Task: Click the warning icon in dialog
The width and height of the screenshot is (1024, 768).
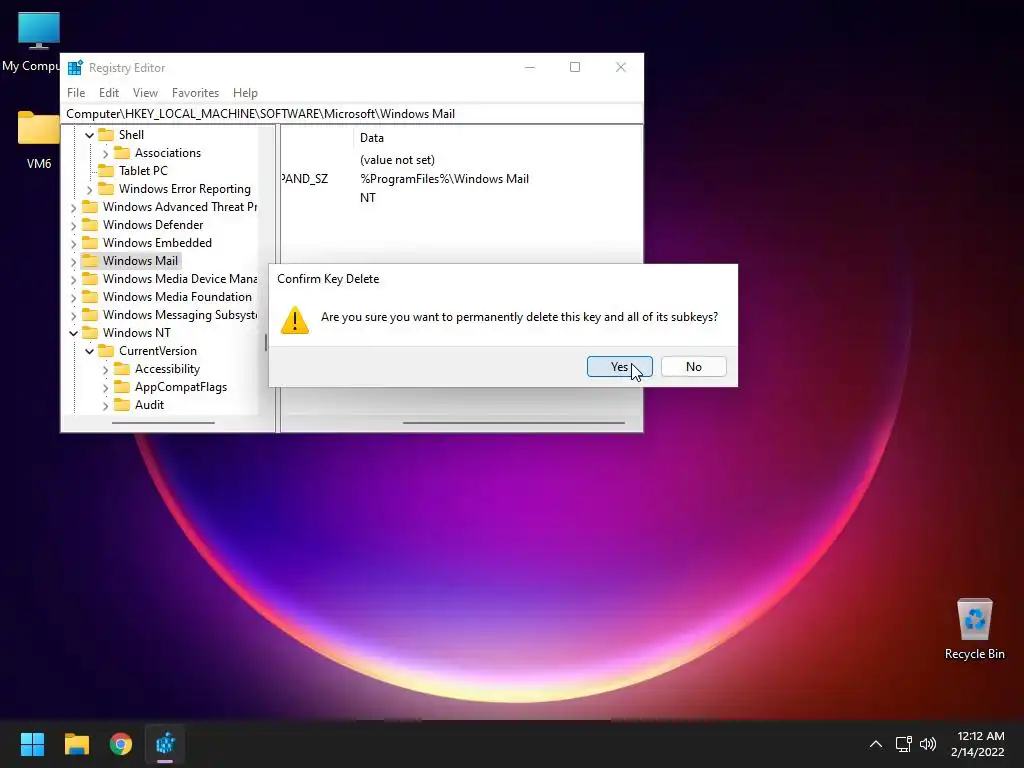Action: click(295, 320)
